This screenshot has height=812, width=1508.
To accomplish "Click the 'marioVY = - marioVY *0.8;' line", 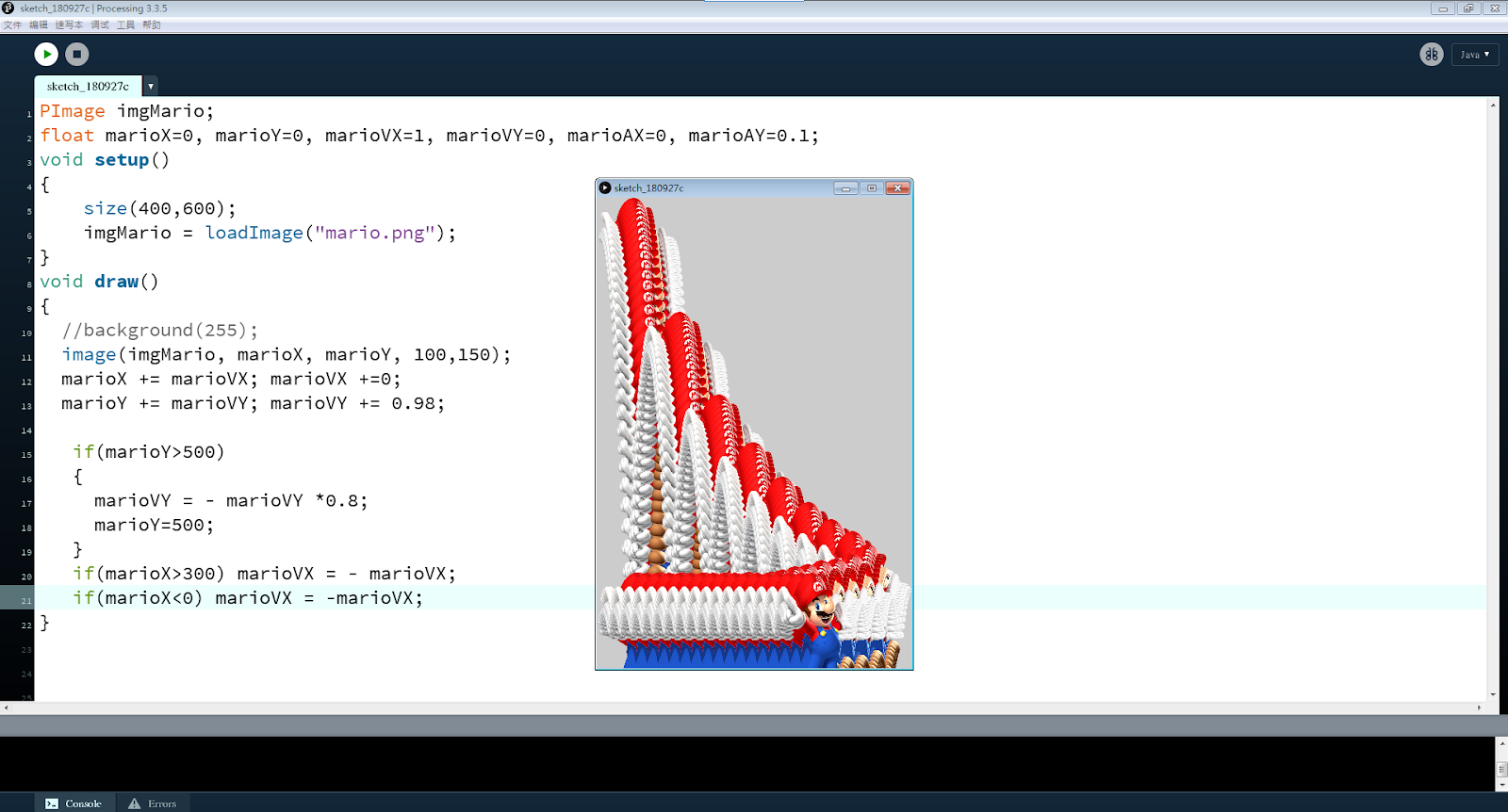I will coord(231,501).
